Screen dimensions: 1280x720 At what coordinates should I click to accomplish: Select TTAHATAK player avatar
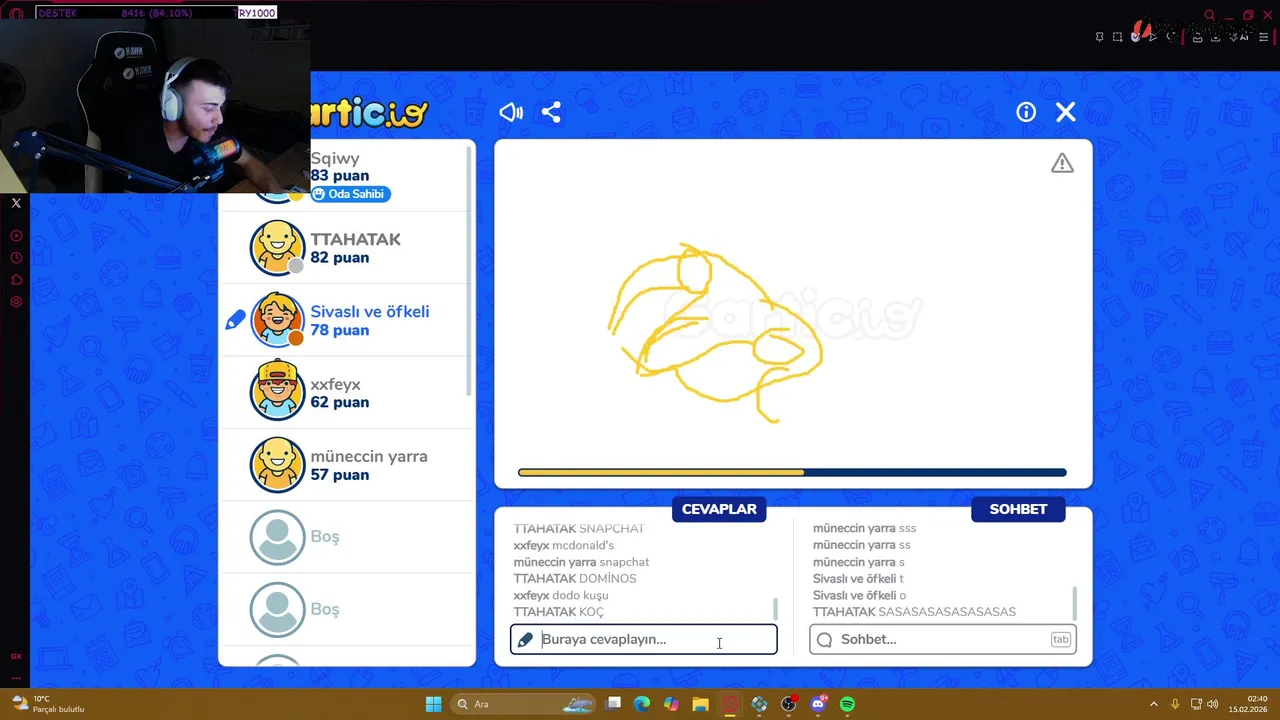click(277, 247)
